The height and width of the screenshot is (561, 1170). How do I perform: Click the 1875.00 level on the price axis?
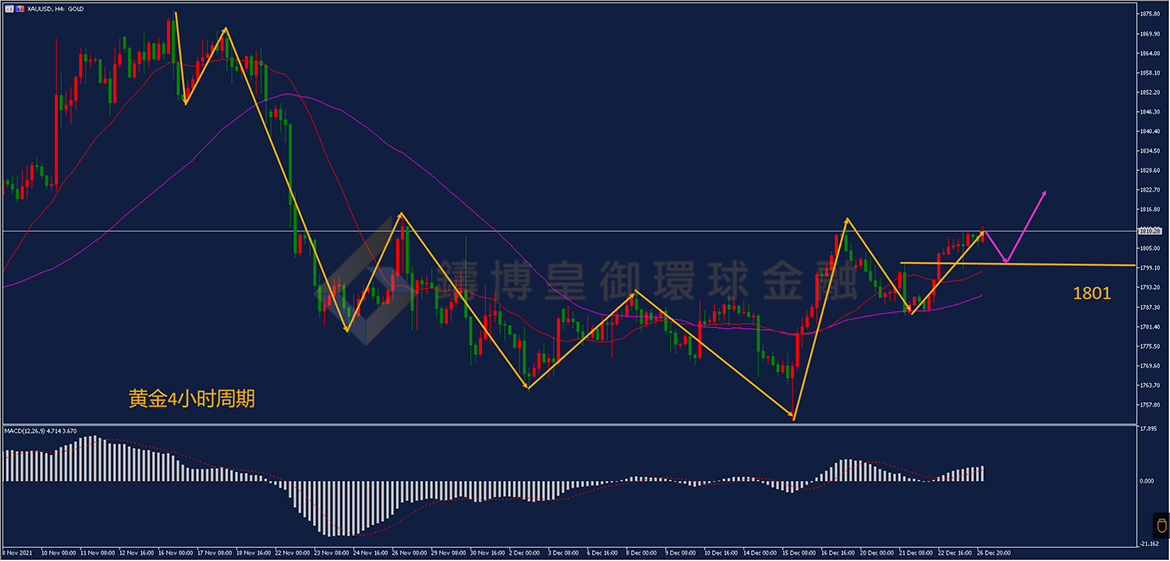(1150, 14)
